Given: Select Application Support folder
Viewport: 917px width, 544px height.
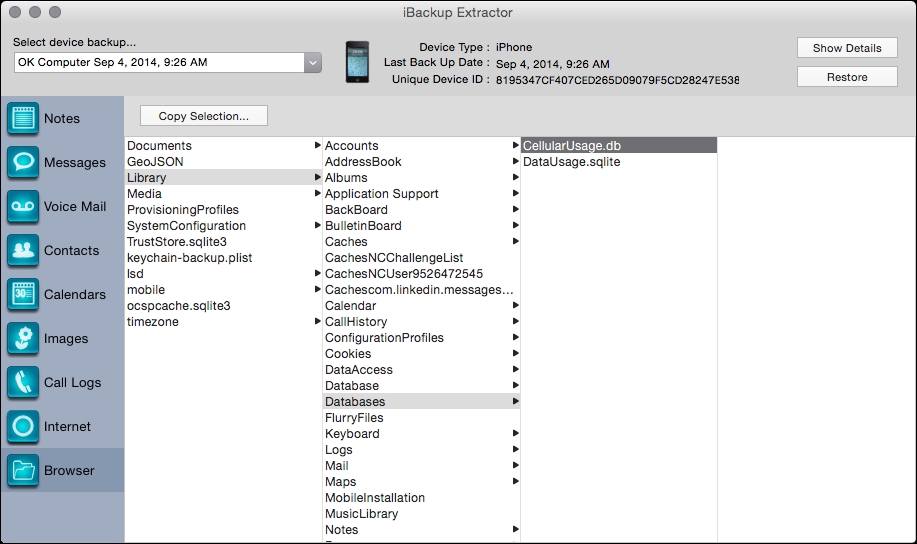Looking at the screenshot, I should click(381, 194).
